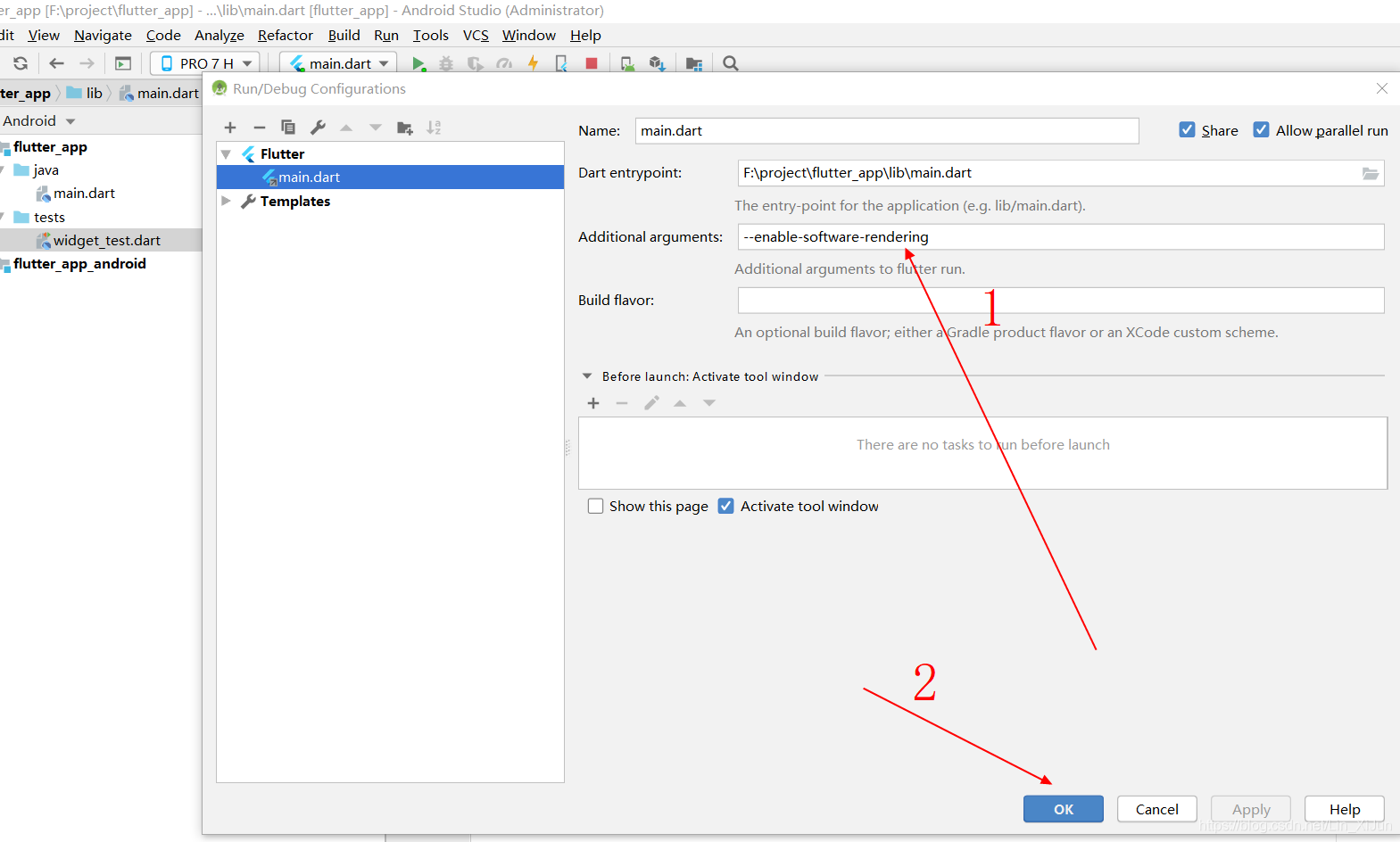Viewport: 1400px width, 842px height.
Task: Open SDK Manager icon
Action: [658, 63]
